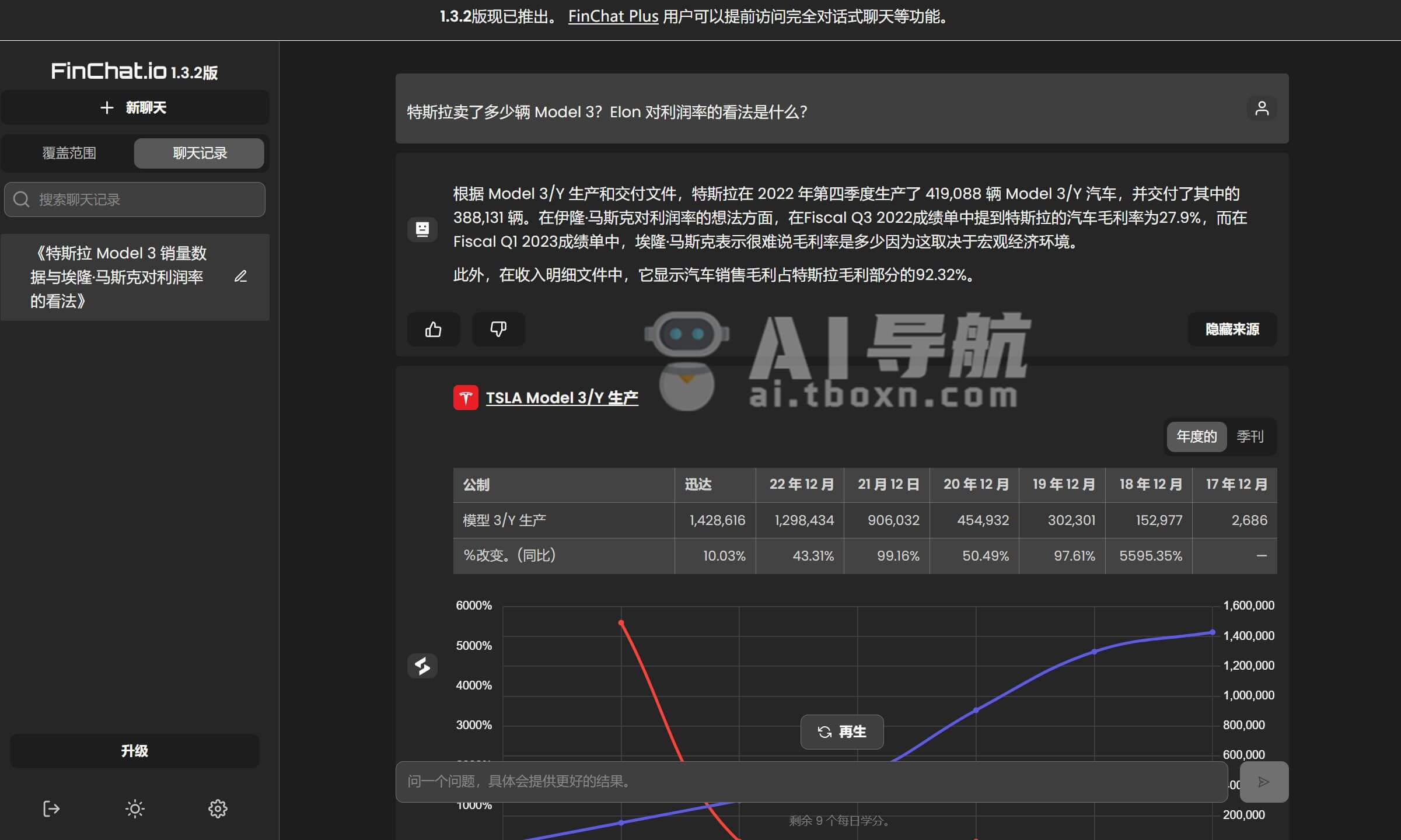Open TSLA Model 3/Y 生产 link
1401x840 pixels.
pyautogui.click(x=561, y=398)
